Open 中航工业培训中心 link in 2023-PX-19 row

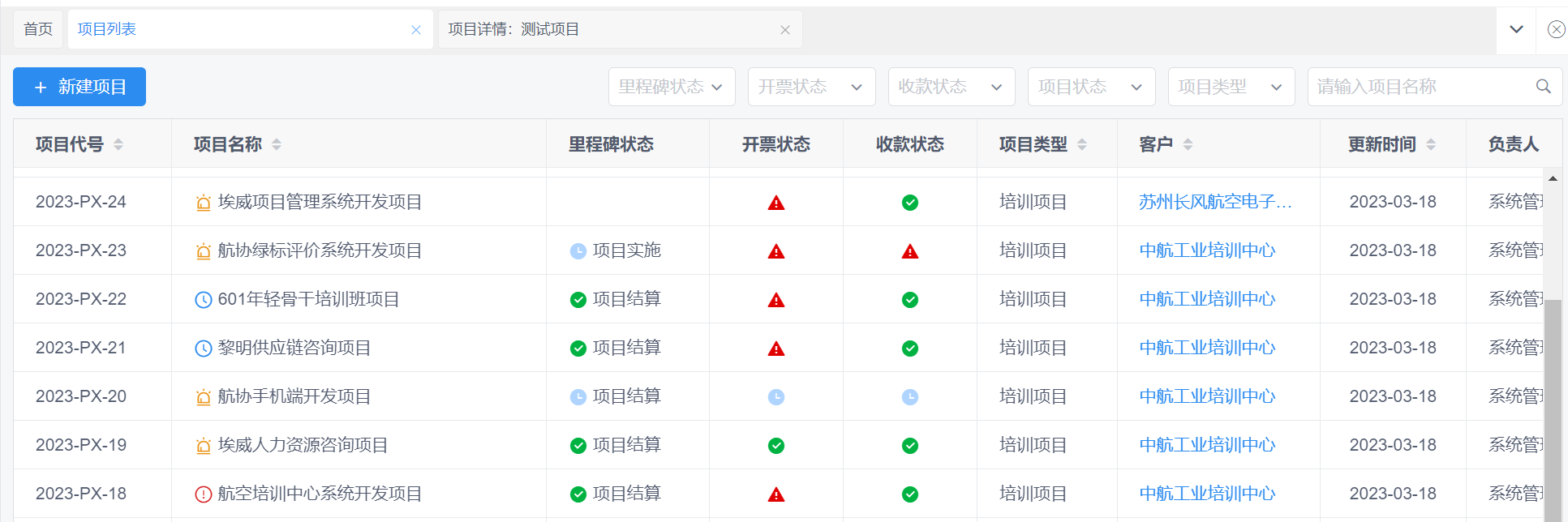tap(1207, 445)
